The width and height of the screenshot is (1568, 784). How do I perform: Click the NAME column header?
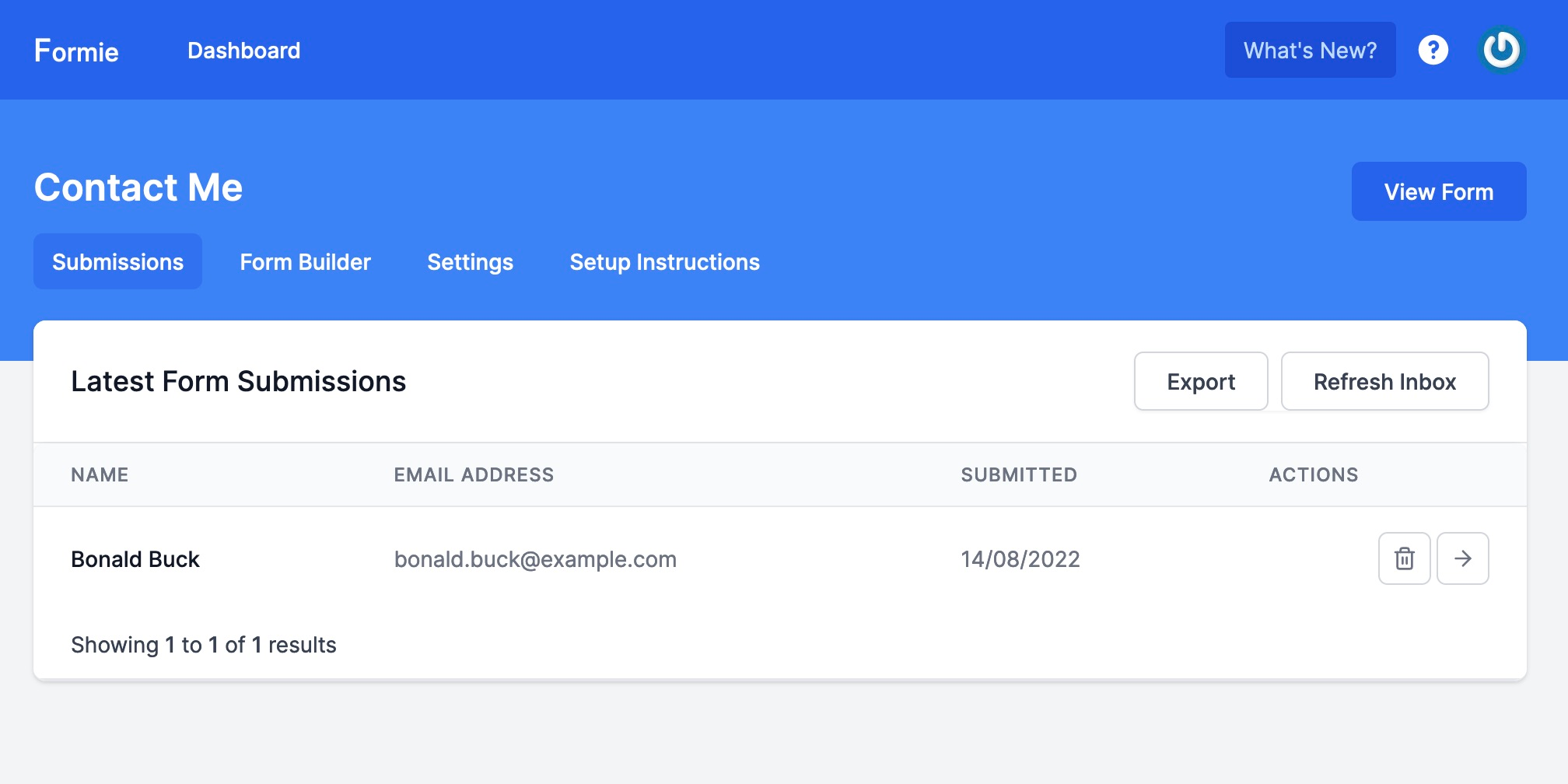tap(100, 474)
